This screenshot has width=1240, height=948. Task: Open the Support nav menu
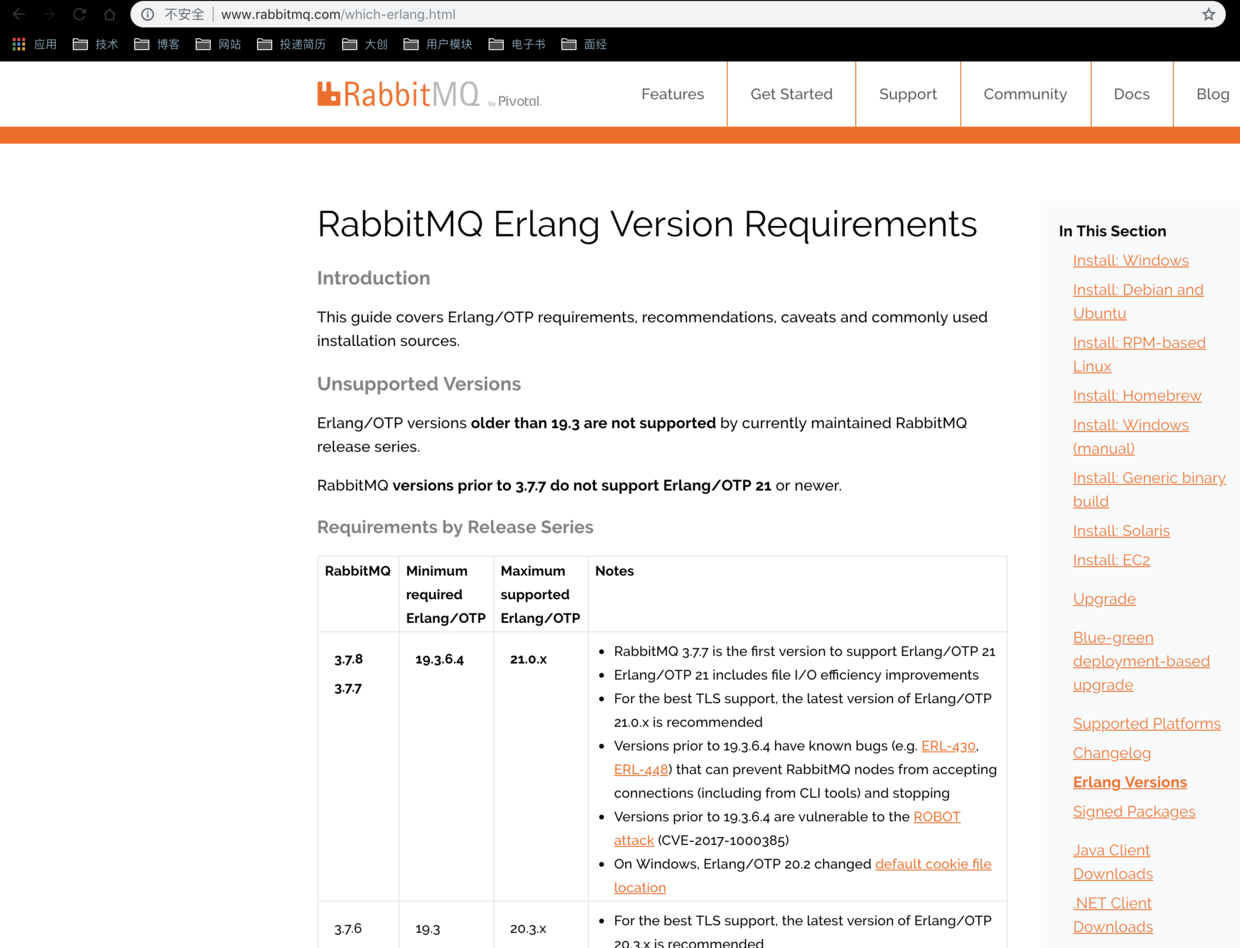point(908,94)
